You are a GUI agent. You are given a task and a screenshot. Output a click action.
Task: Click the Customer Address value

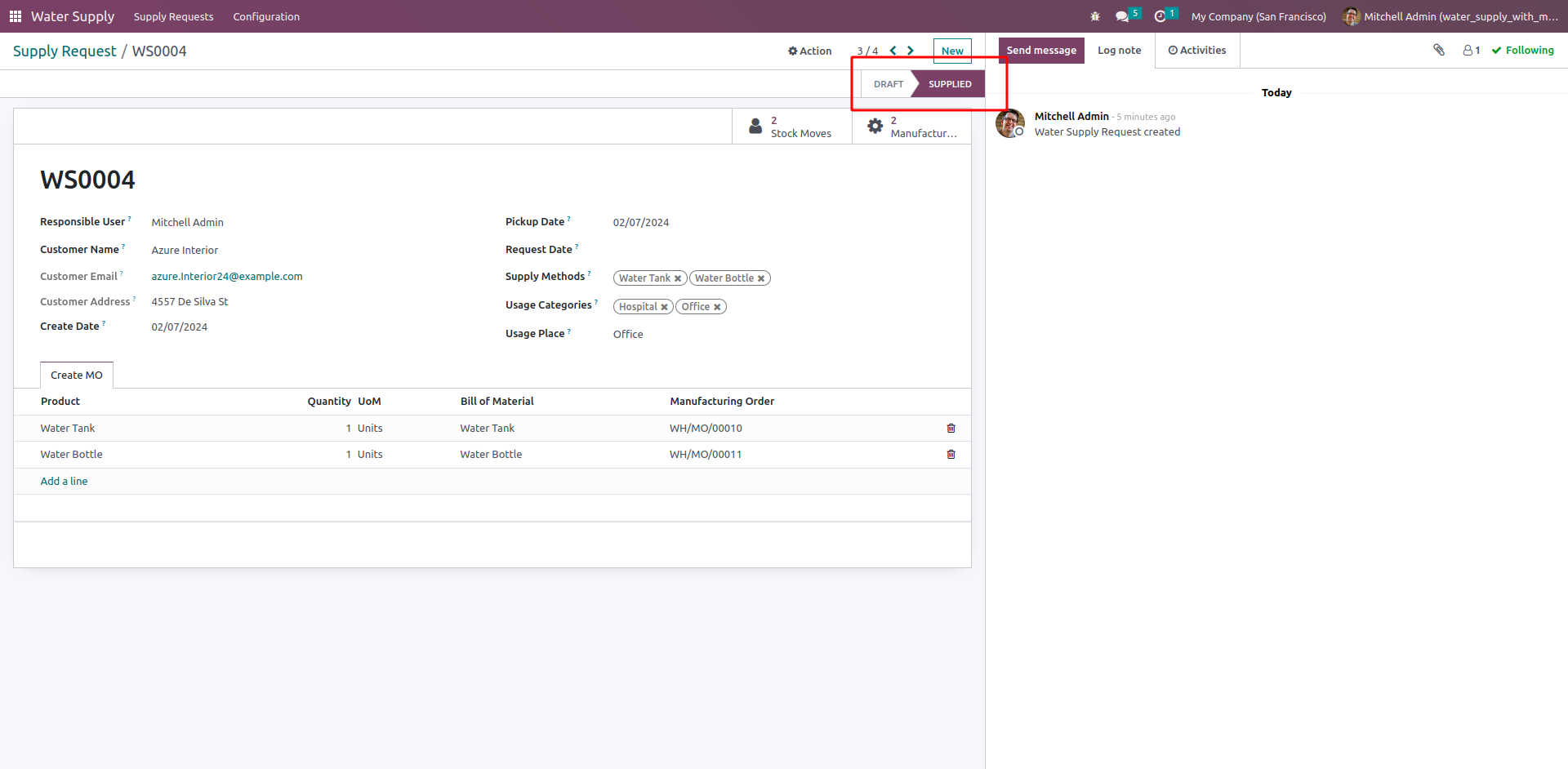[189, 301]
